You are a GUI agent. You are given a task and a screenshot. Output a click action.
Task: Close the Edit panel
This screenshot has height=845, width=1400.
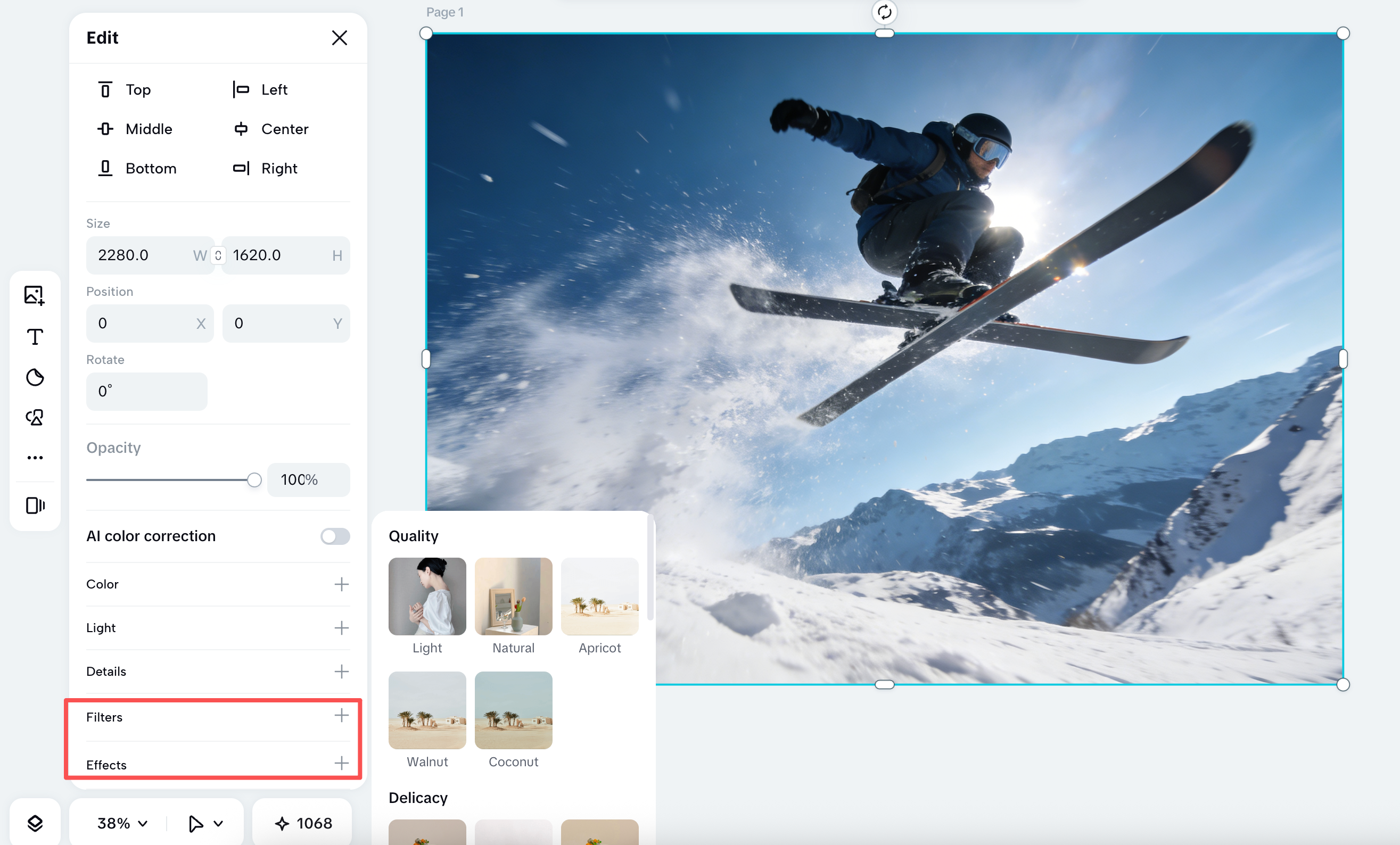[x=339, y=38]
